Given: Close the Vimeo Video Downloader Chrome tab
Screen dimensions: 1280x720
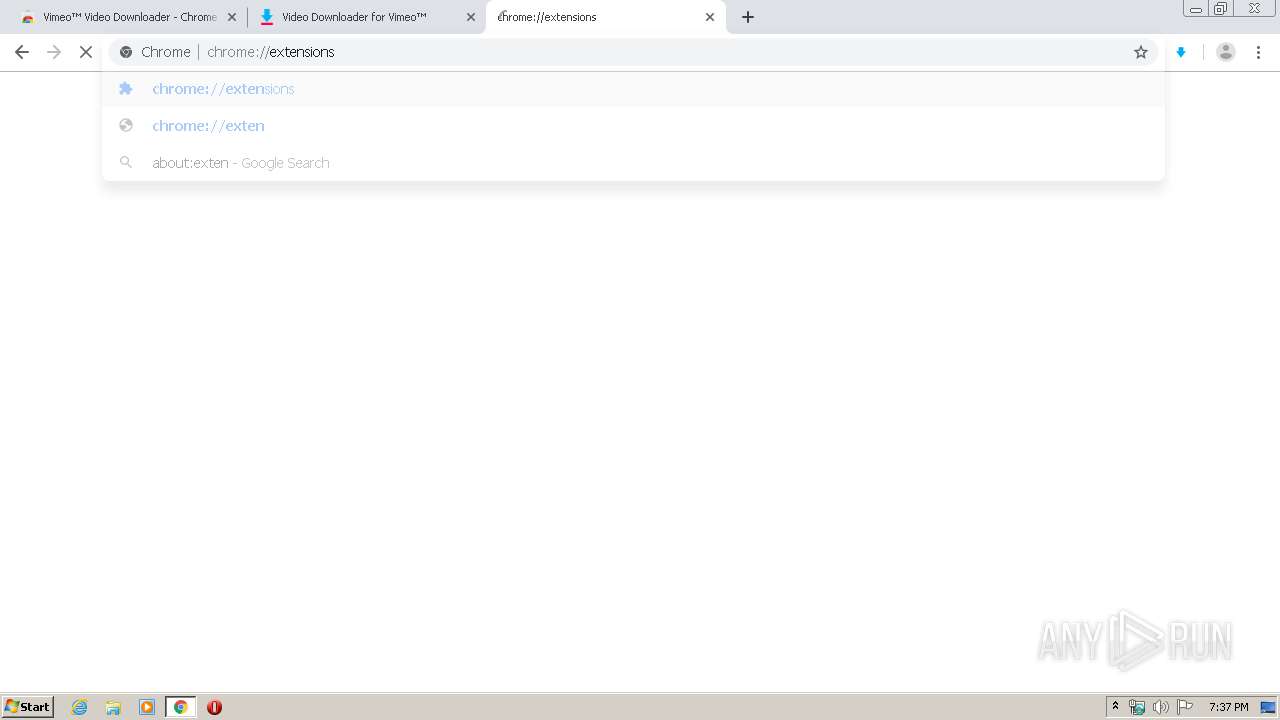Looking at the screenshot, I should (232, 17).
